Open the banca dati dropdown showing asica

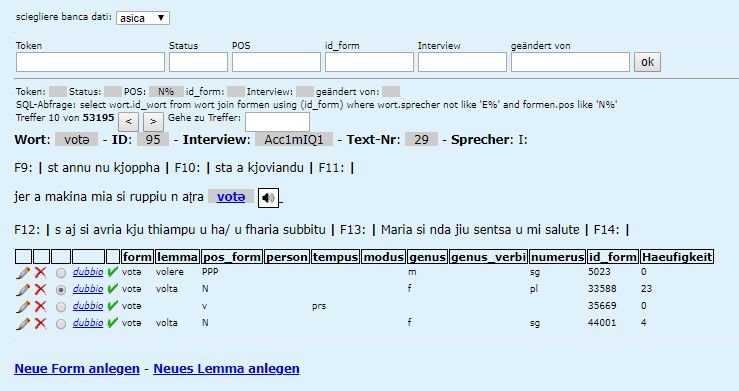143,18
